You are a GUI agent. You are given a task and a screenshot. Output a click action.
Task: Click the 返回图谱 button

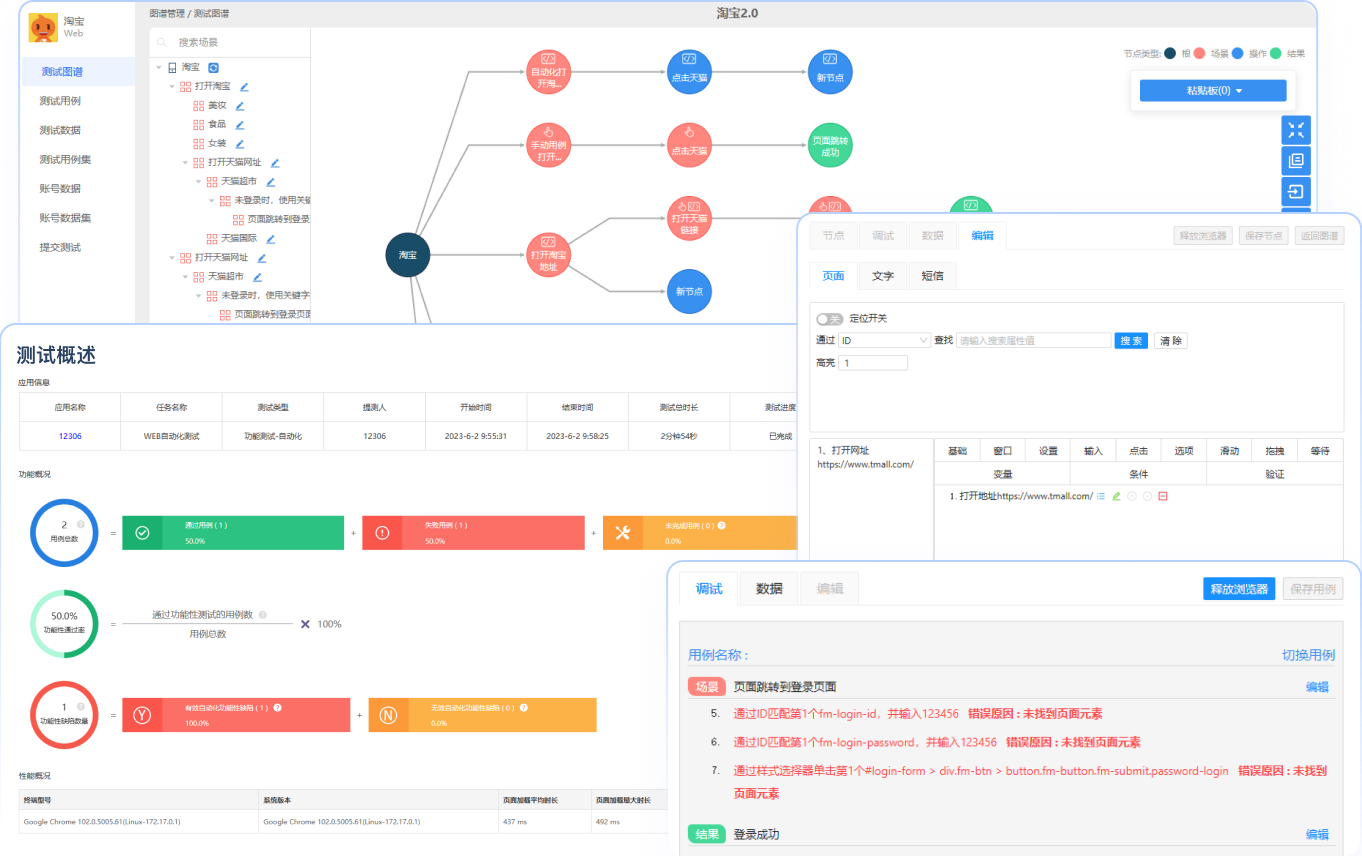click(1319, 236)
